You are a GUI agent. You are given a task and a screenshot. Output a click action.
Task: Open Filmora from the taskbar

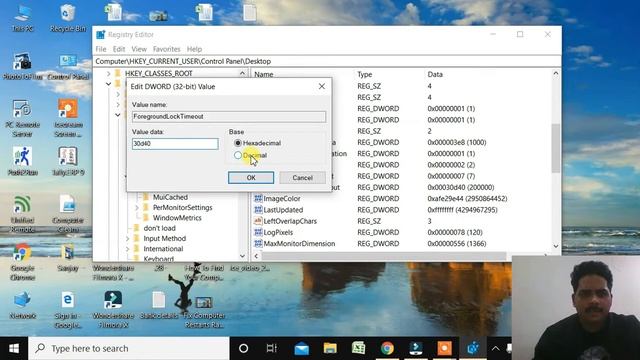pyautogui.click(x=416, y=348)
